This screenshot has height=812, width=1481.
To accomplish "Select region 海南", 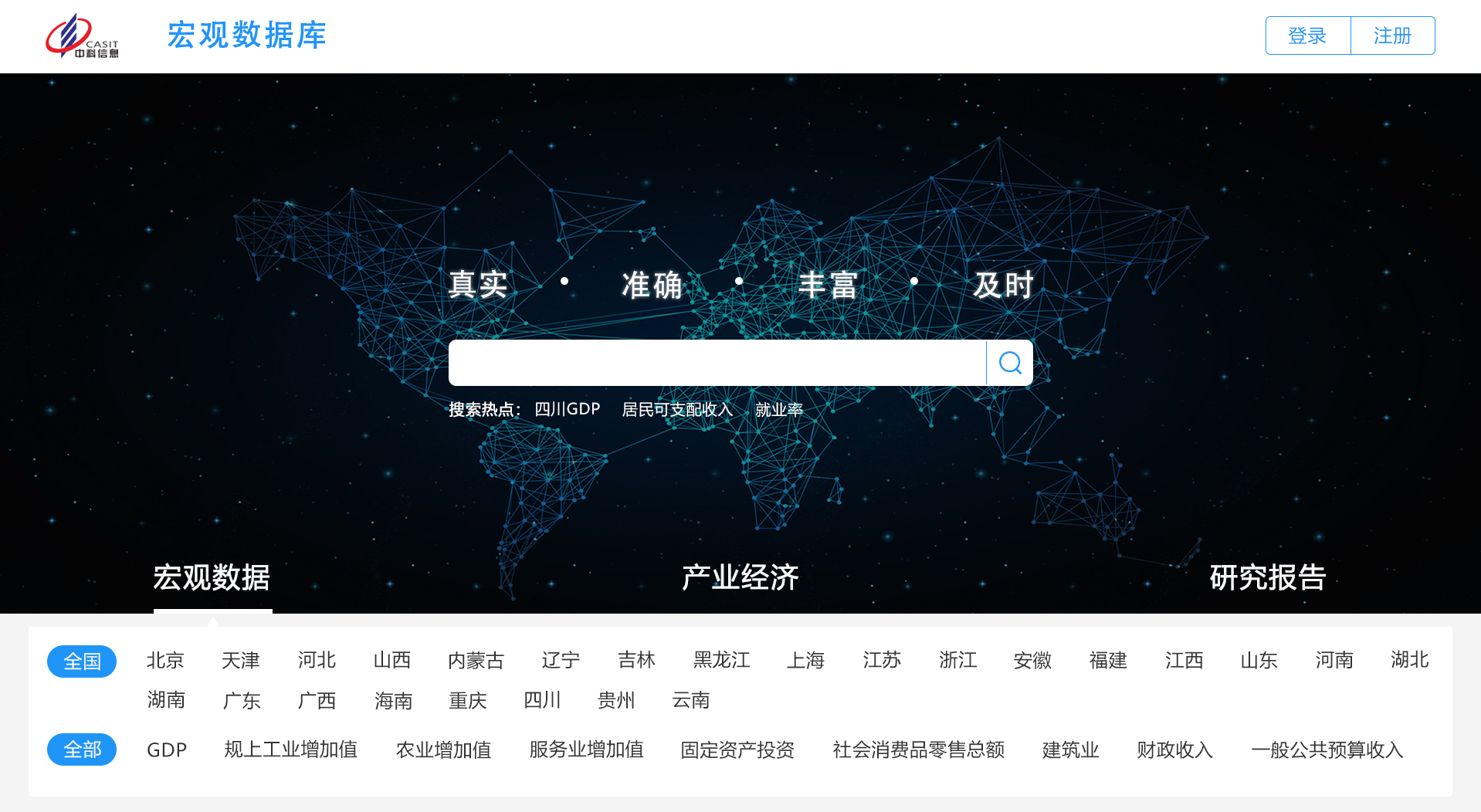I will point(393,701).
